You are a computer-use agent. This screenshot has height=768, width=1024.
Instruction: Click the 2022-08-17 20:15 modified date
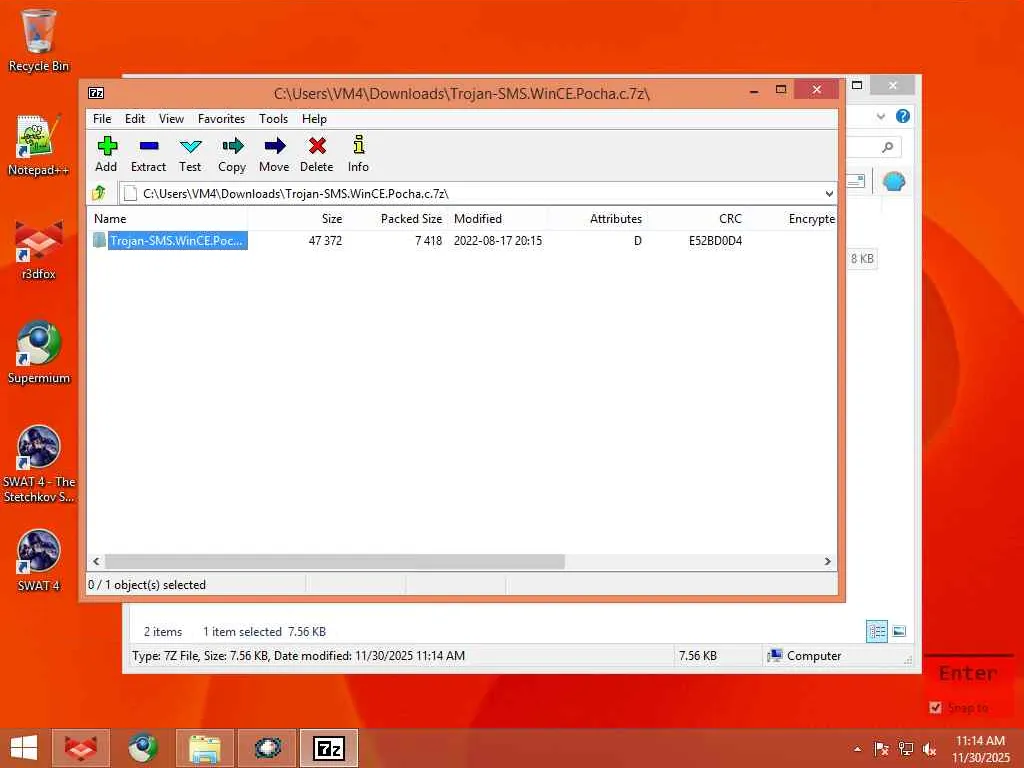[x=498, y=241]
